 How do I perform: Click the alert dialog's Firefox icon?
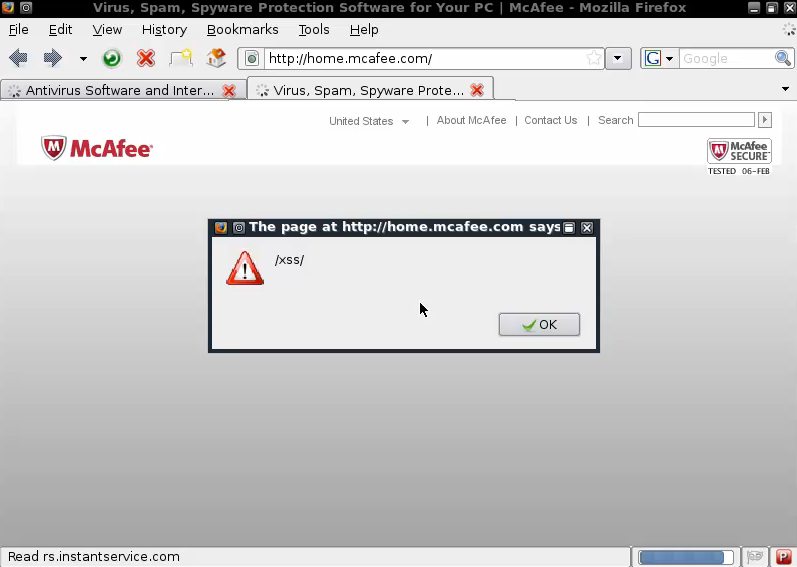[x=221, y=227]
